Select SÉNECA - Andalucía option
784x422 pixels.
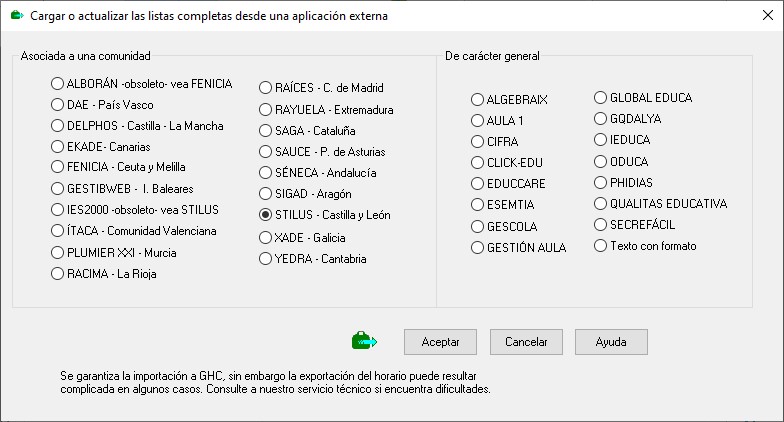(x=318, y=172)
